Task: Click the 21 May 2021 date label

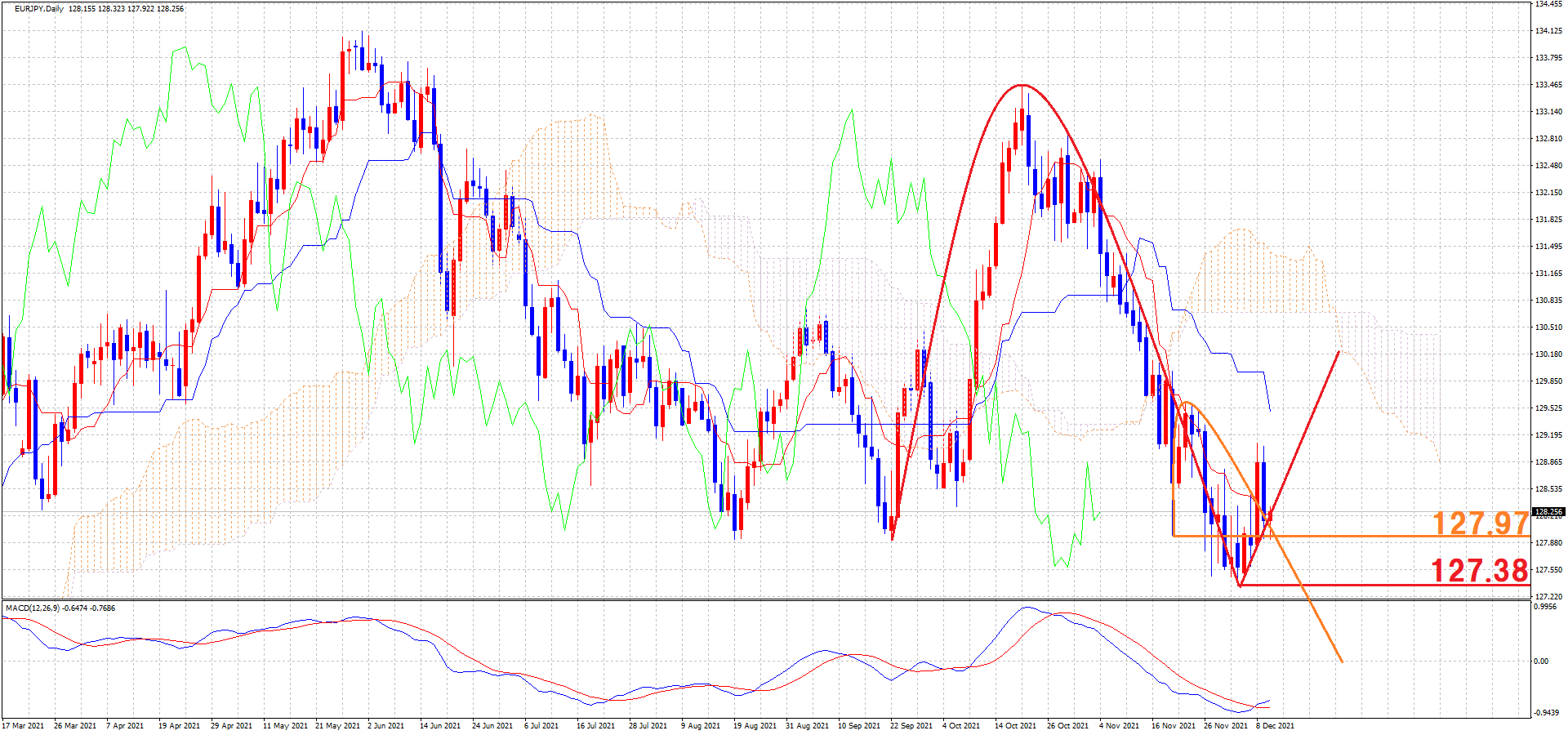Action: (x=337, y=725)
